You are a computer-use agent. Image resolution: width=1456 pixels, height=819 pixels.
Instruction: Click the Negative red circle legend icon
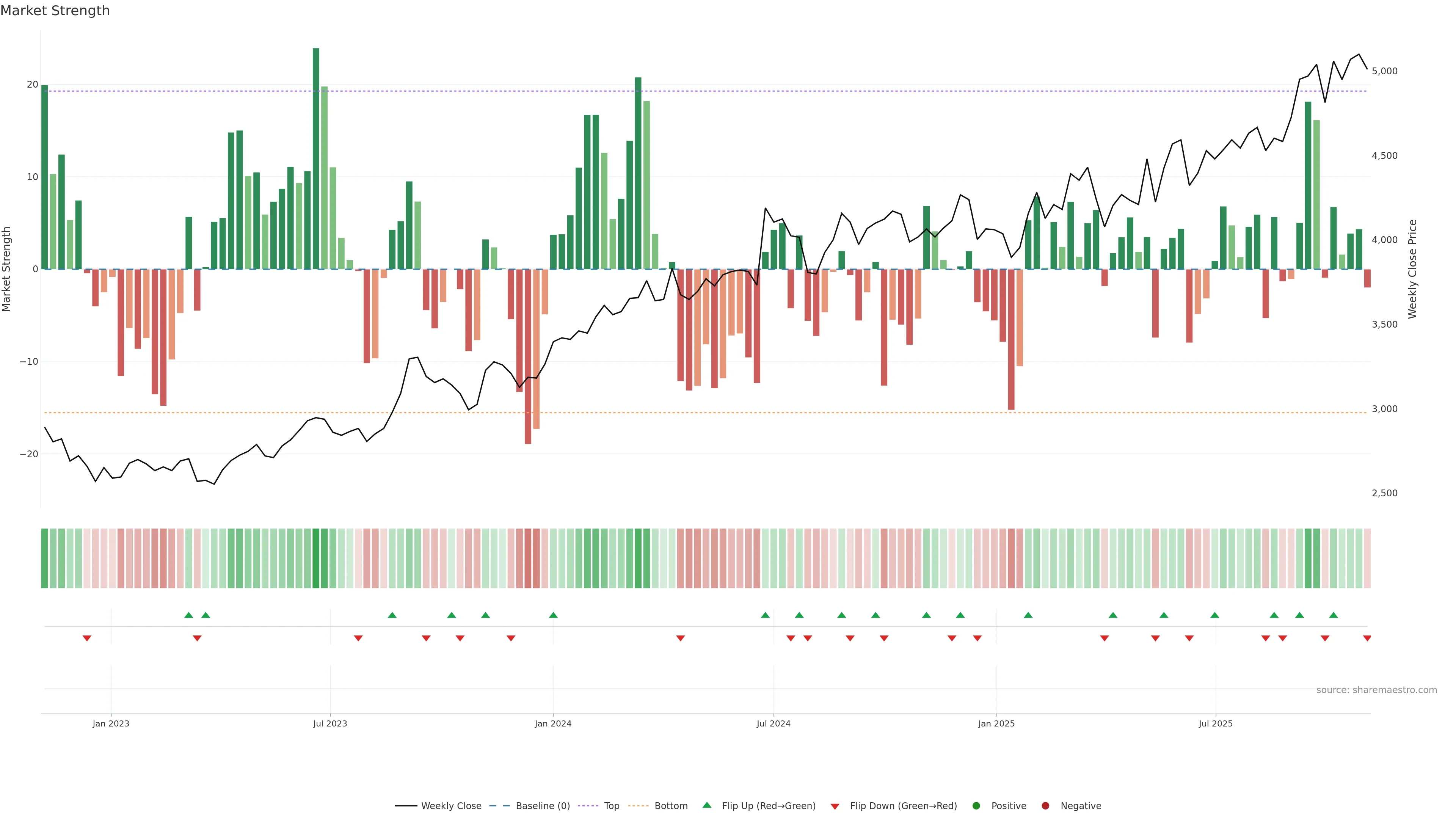point(1045,805)
